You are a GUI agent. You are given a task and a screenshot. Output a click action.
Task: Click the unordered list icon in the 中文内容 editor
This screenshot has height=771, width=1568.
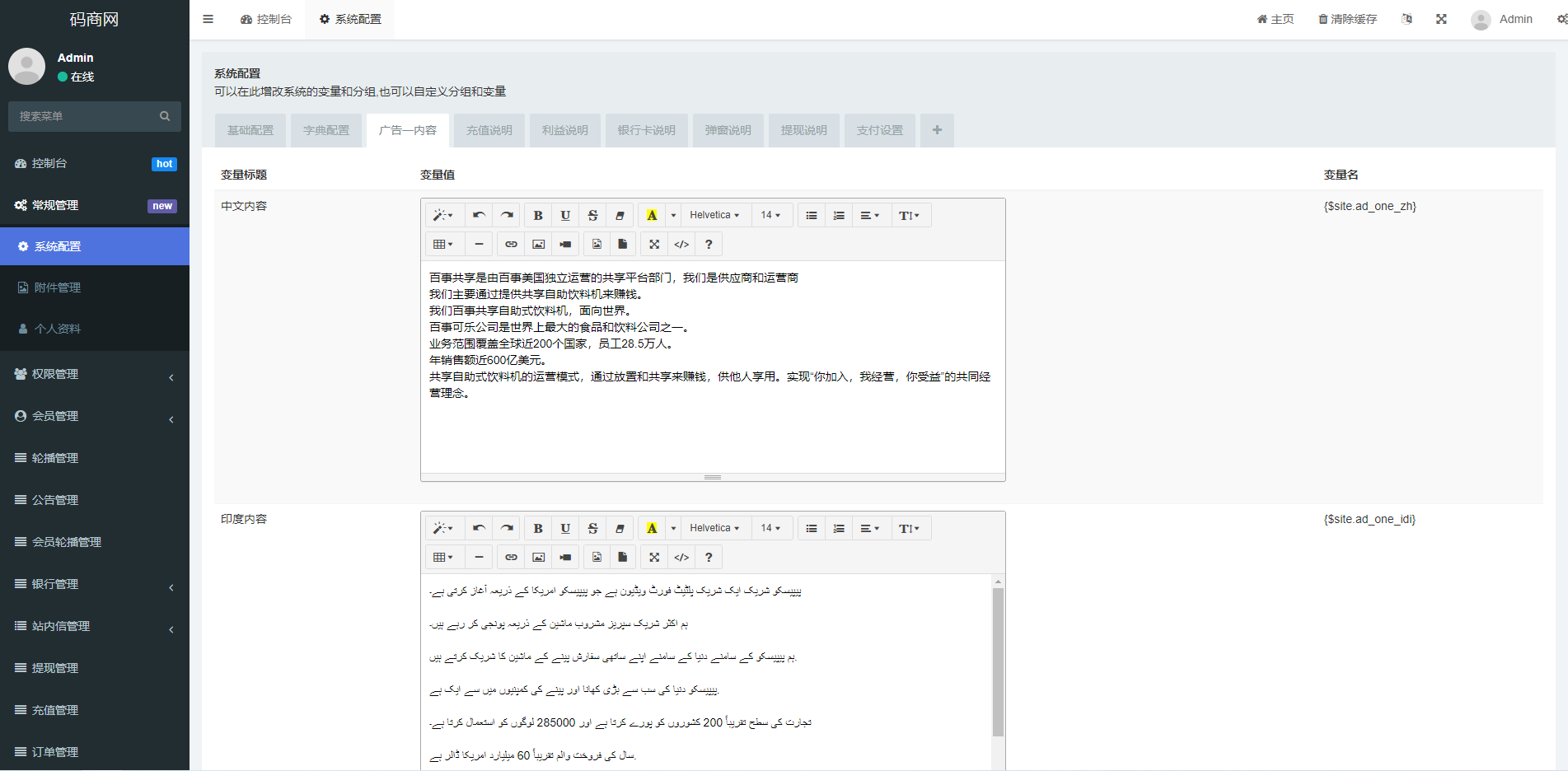click(x=812, y=215)
